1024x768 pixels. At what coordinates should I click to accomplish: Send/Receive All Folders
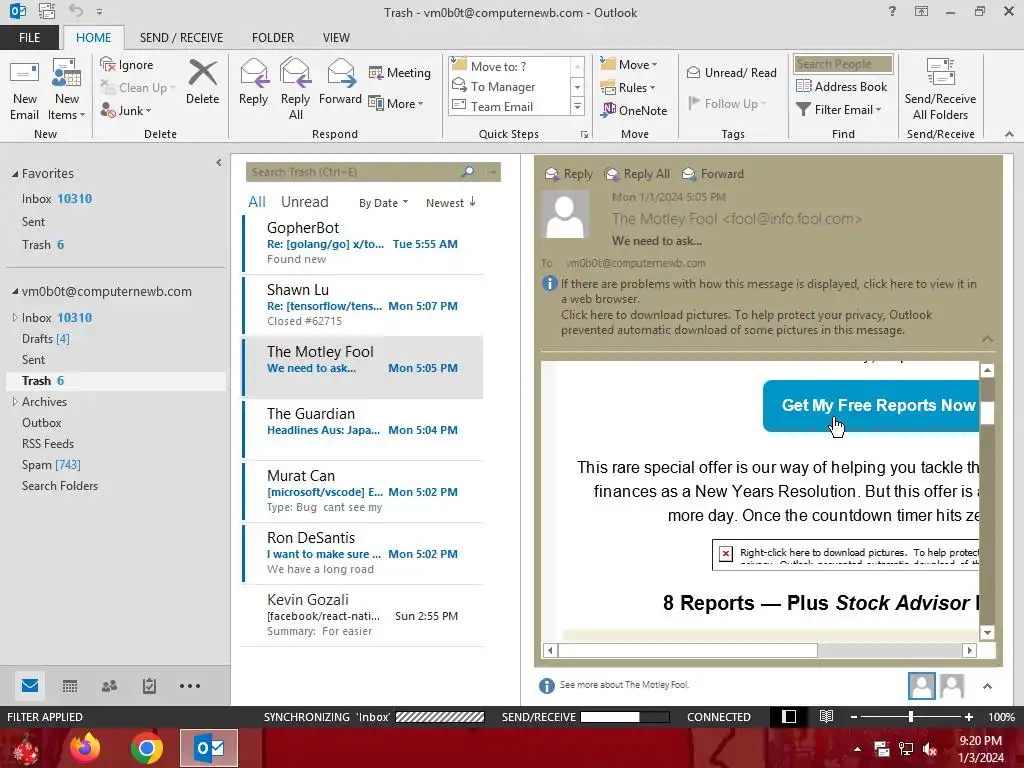pos(940,90)
